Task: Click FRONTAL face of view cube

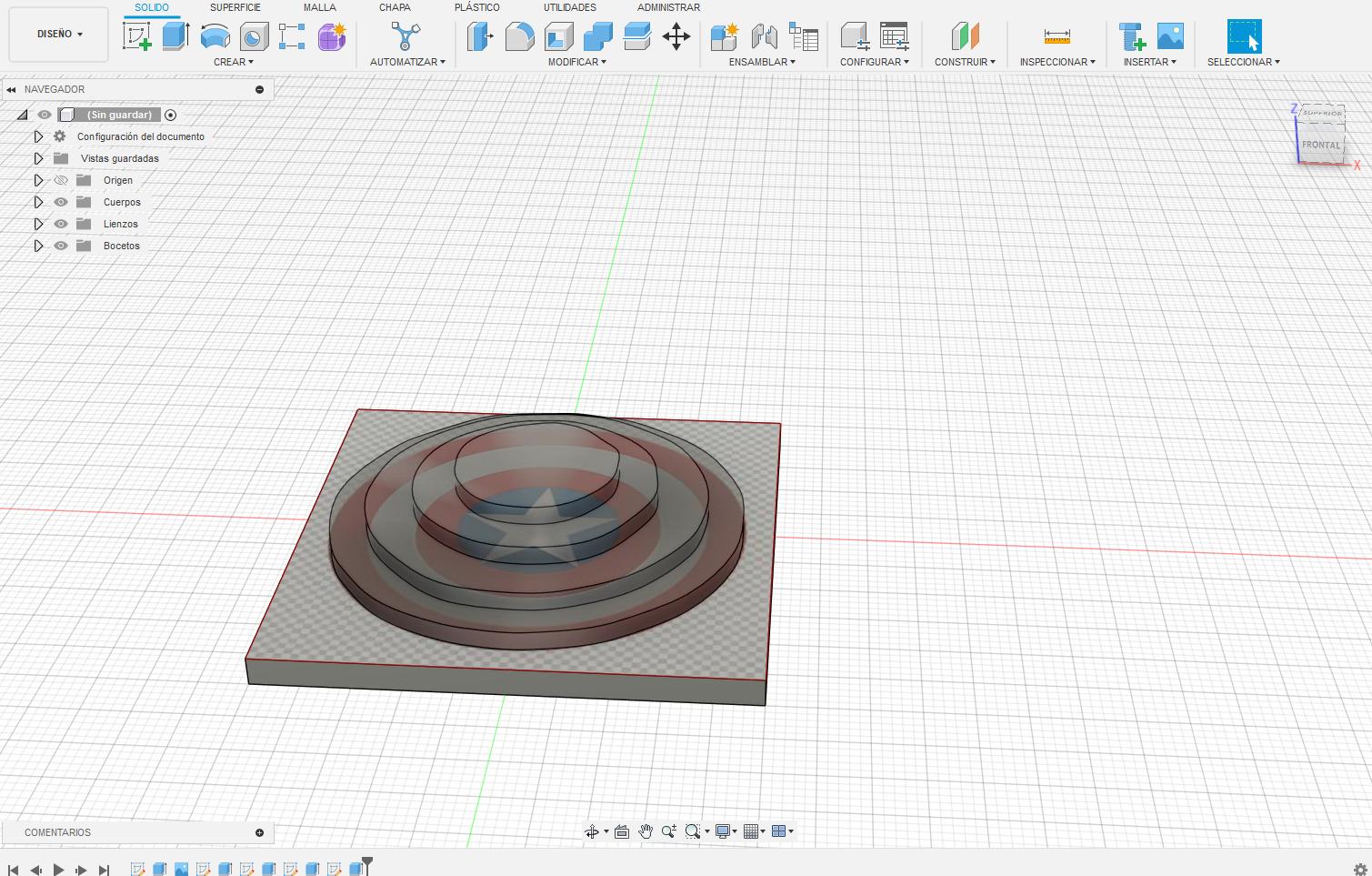Action: pos(1320,145)
